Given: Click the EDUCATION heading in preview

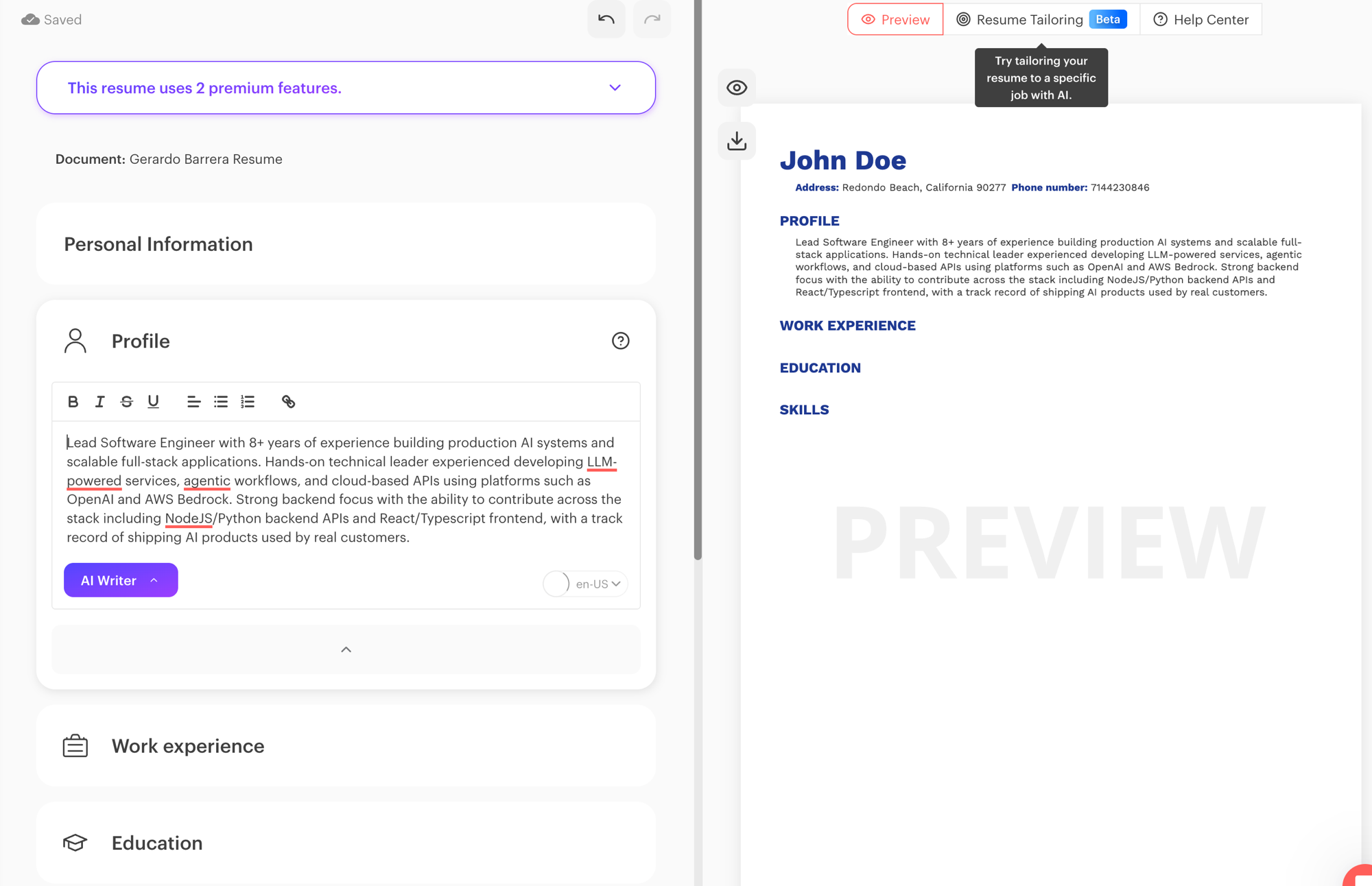Looking at the screenshot, I should 820,368.
